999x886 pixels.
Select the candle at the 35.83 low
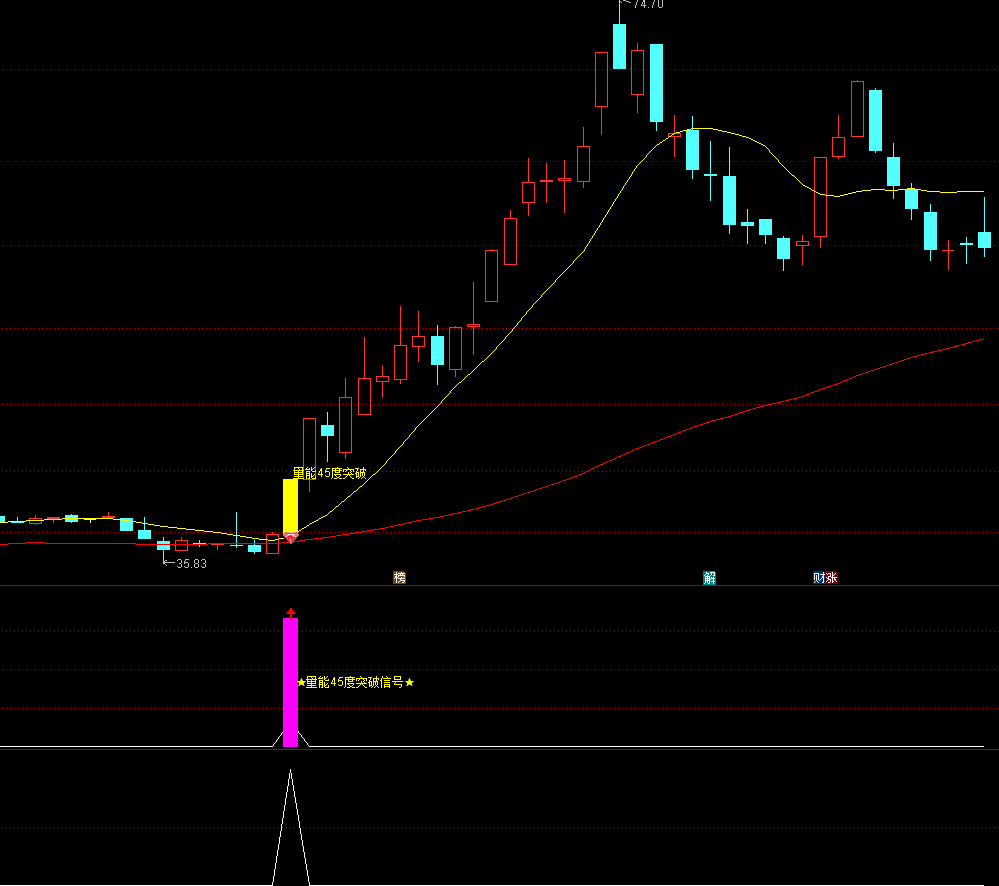coord(163,545)
